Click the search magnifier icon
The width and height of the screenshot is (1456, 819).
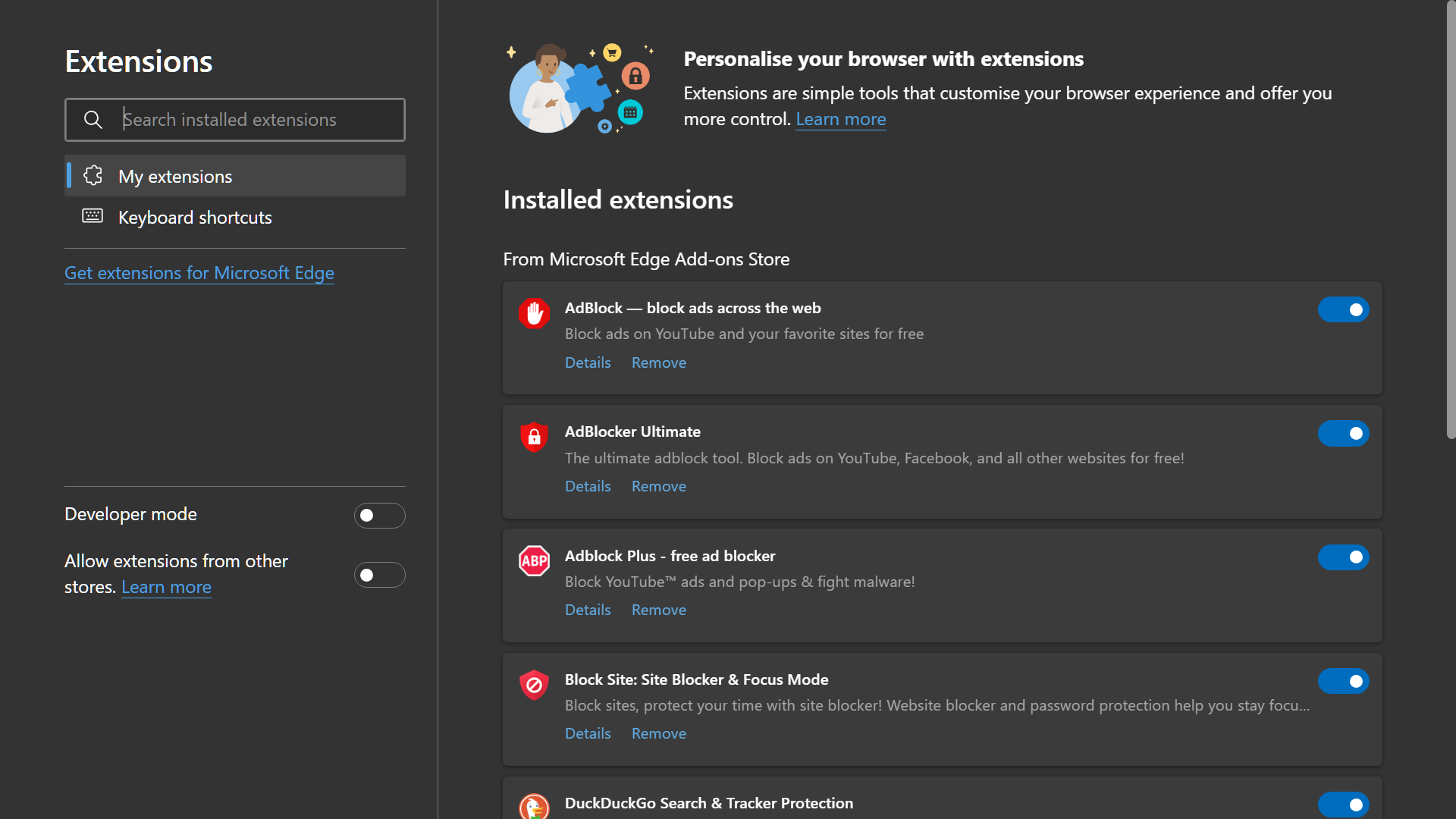coord(93,120)
